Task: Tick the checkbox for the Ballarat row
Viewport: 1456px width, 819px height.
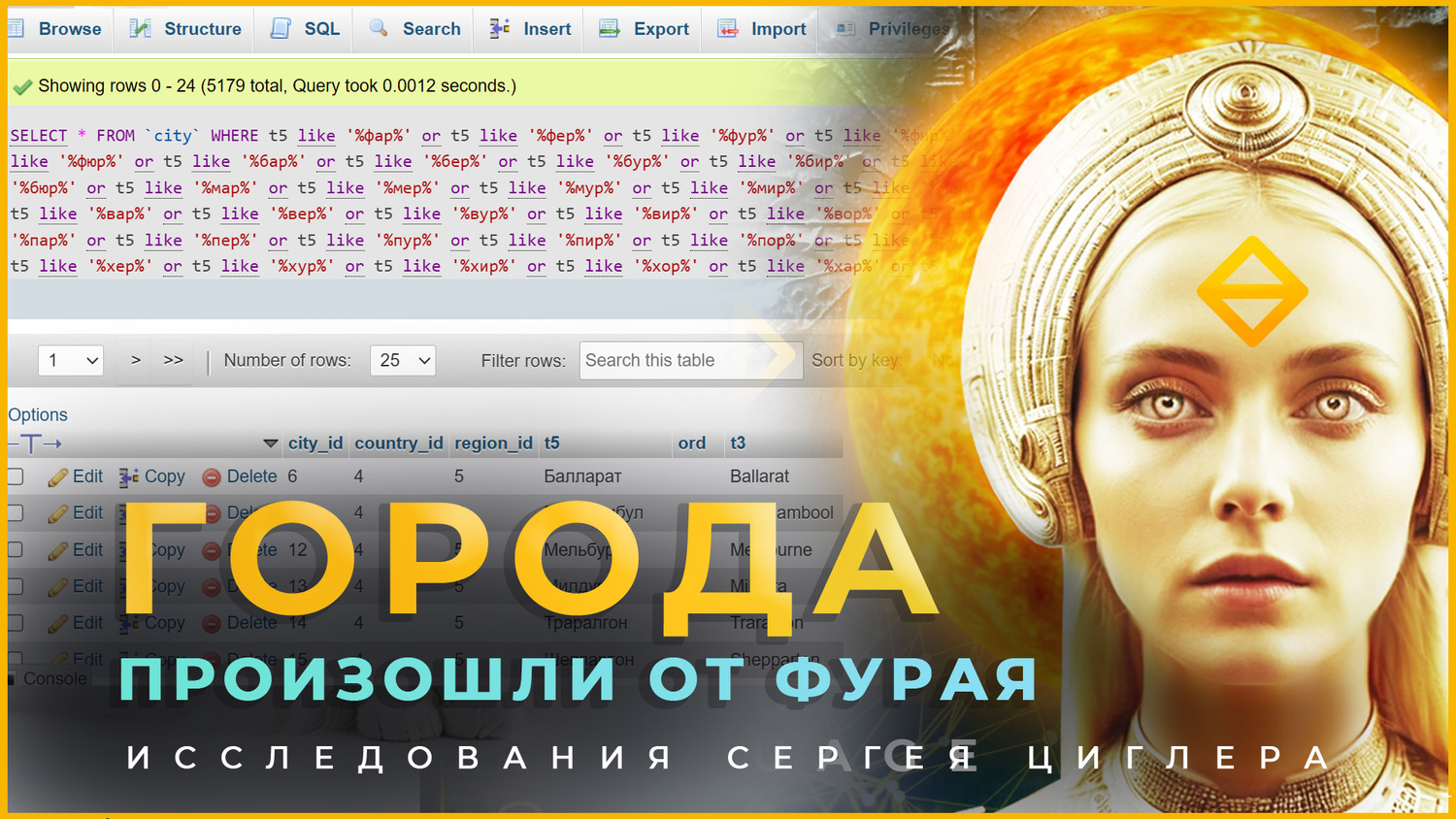Action: click(x=16, y=476)
